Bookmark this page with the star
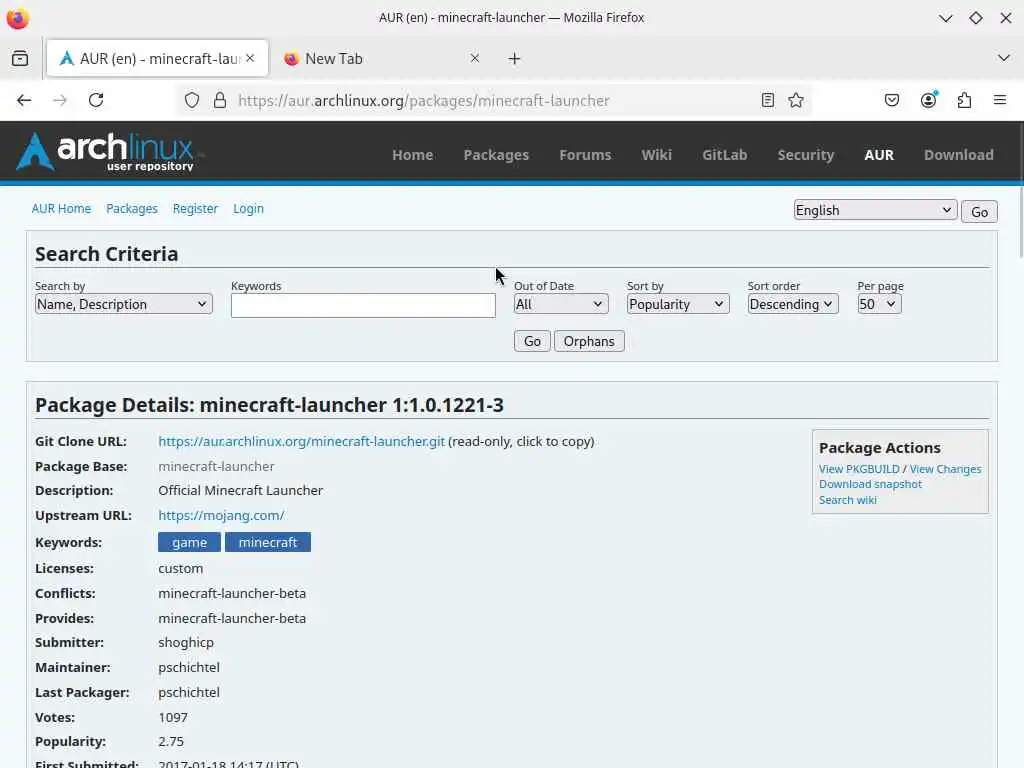1024x768 pixels. [x=795, y=101]
